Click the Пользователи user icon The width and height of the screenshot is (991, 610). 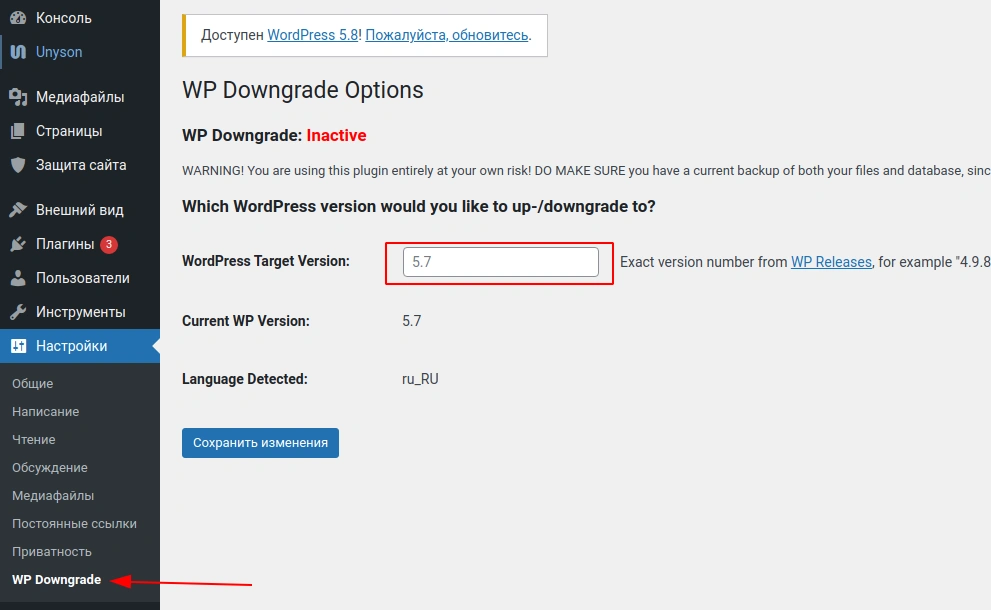tap(18, 278)
